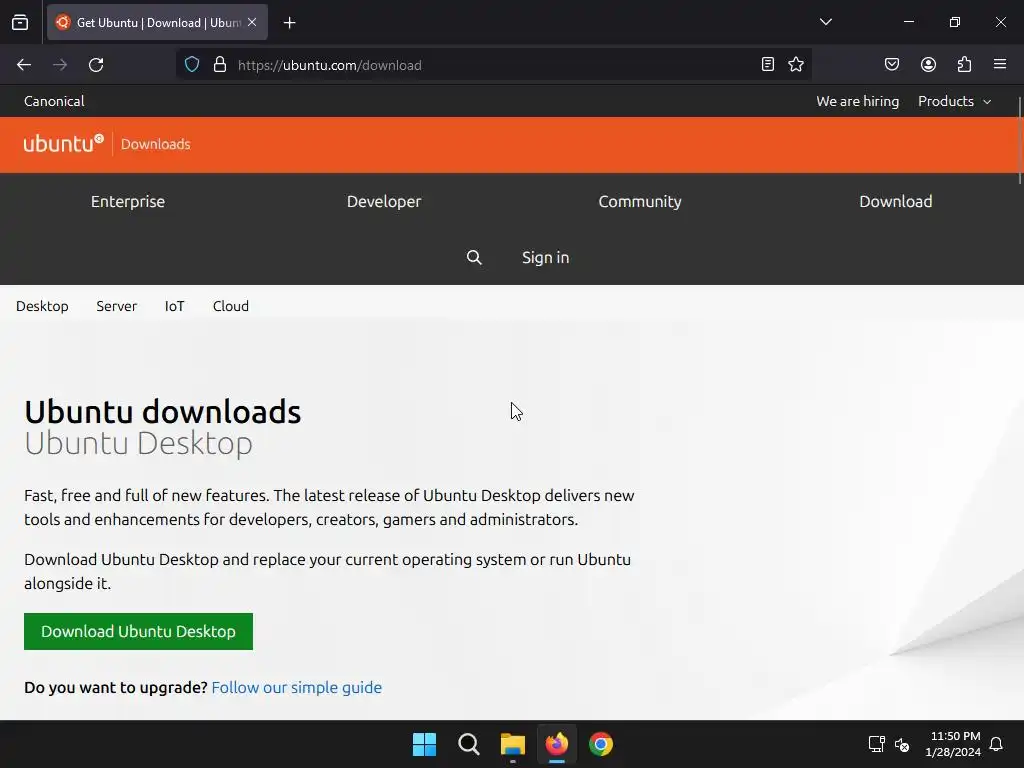Switch to the IoT tab
This screenshot has height=768, width=1024.
[x=174, y=306]
